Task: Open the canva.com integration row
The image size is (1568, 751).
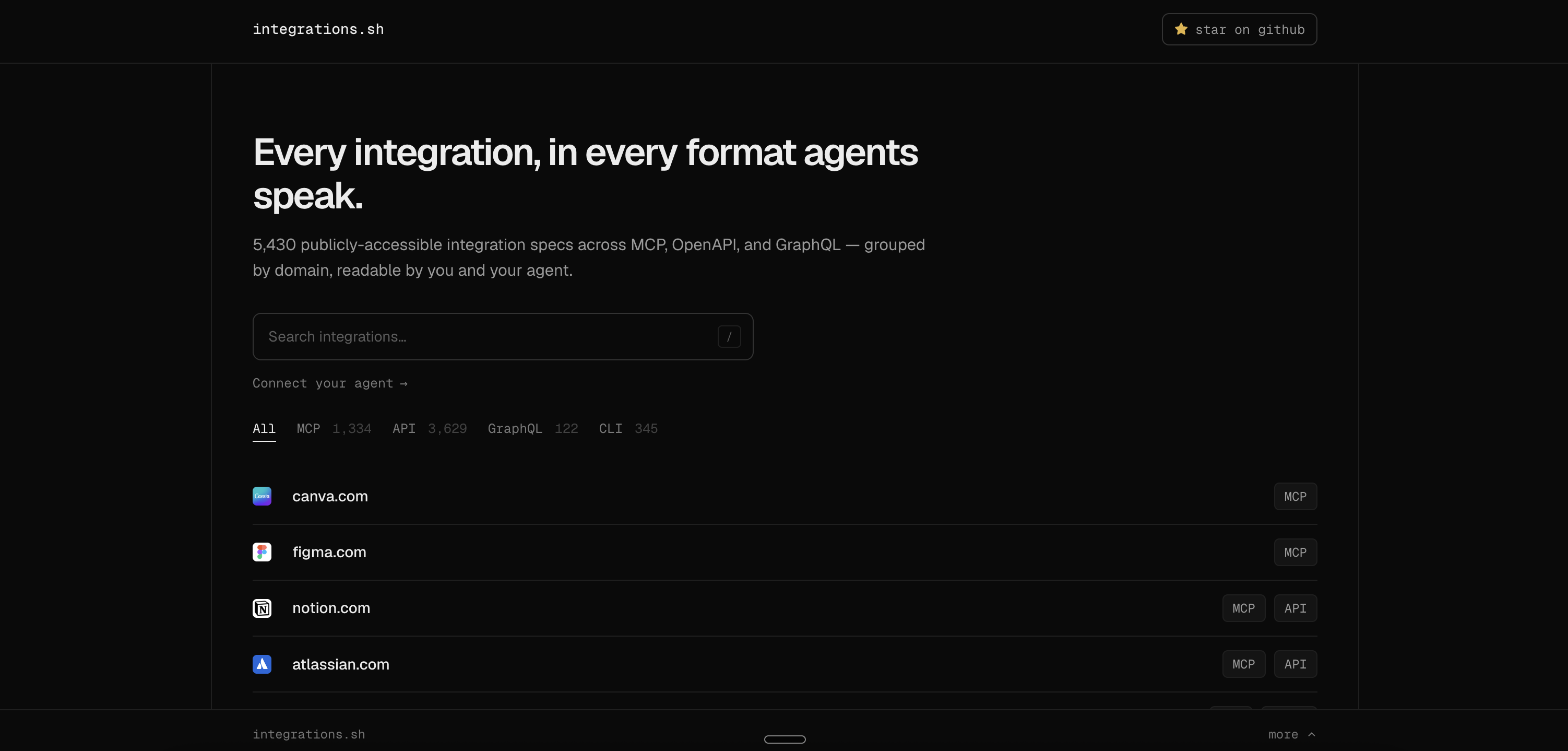Action: point(785,497)
